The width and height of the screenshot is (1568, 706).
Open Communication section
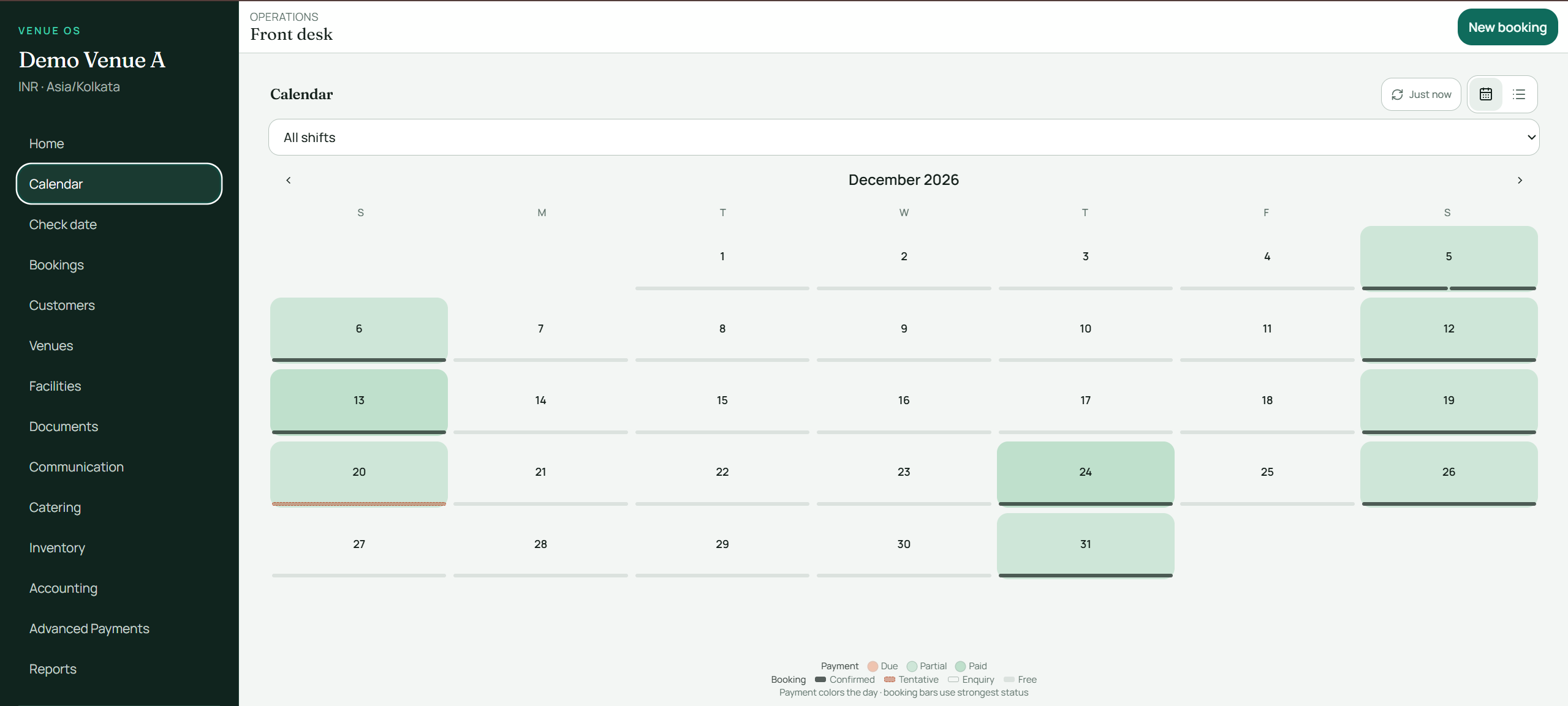tap(119, 467)
